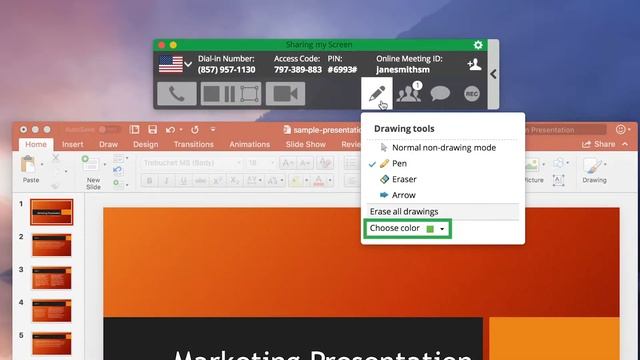Select Normal non-drawing mode
This screenshot has width=640, height=360.
pyautogui.click(x=443, y=148)
